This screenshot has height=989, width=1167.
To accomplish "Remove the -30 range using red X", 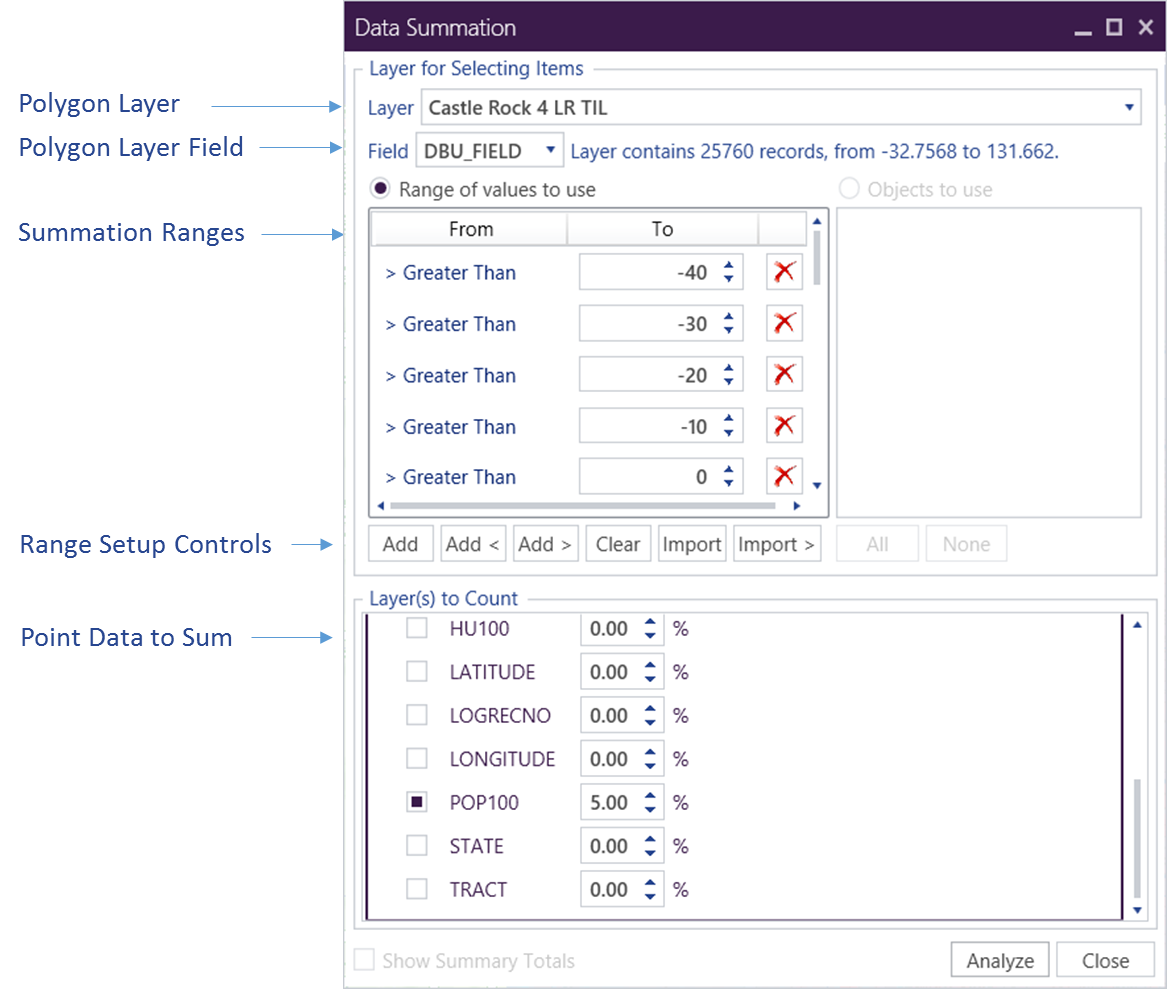I will 784,323.
